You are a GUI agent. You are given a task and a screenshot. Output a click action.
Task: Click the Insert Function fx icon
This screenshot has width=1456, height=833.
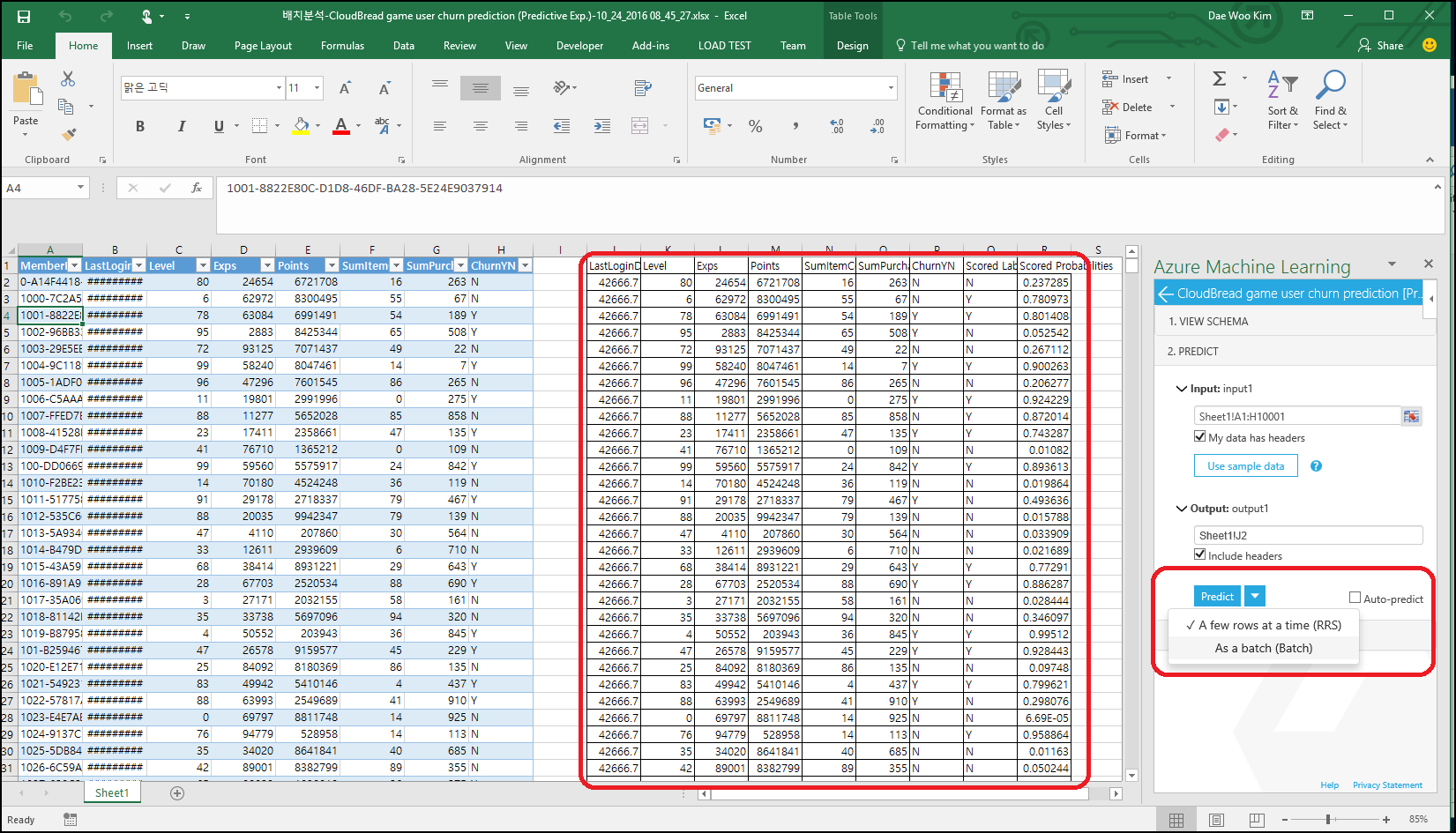point(197,188)
